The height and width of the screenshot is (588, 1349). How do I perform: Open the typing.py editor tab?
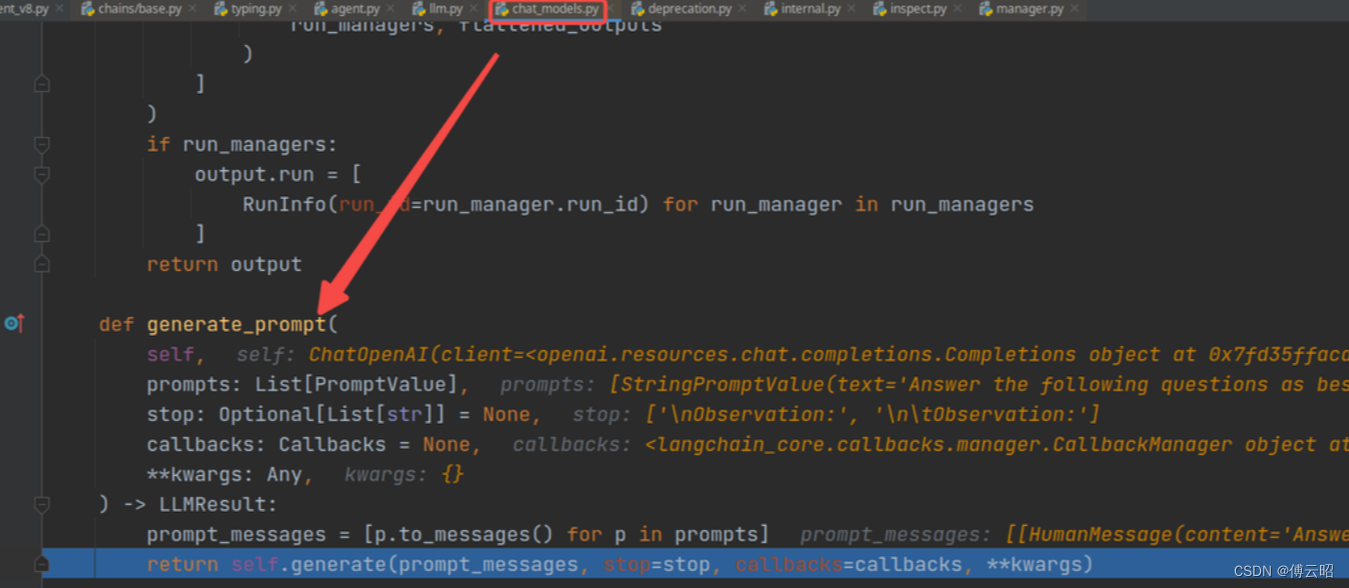(256, 9)
